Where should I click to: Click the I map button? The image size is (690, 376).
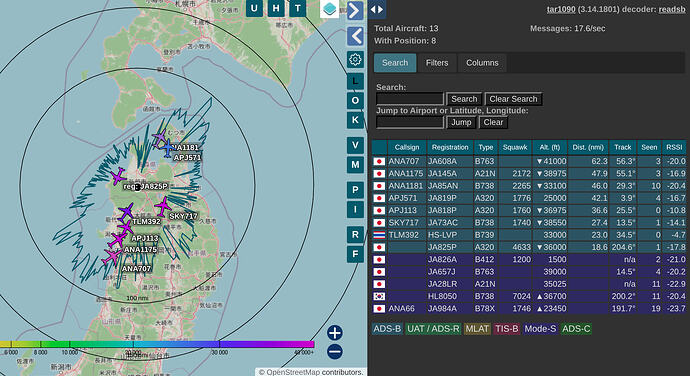355,210
